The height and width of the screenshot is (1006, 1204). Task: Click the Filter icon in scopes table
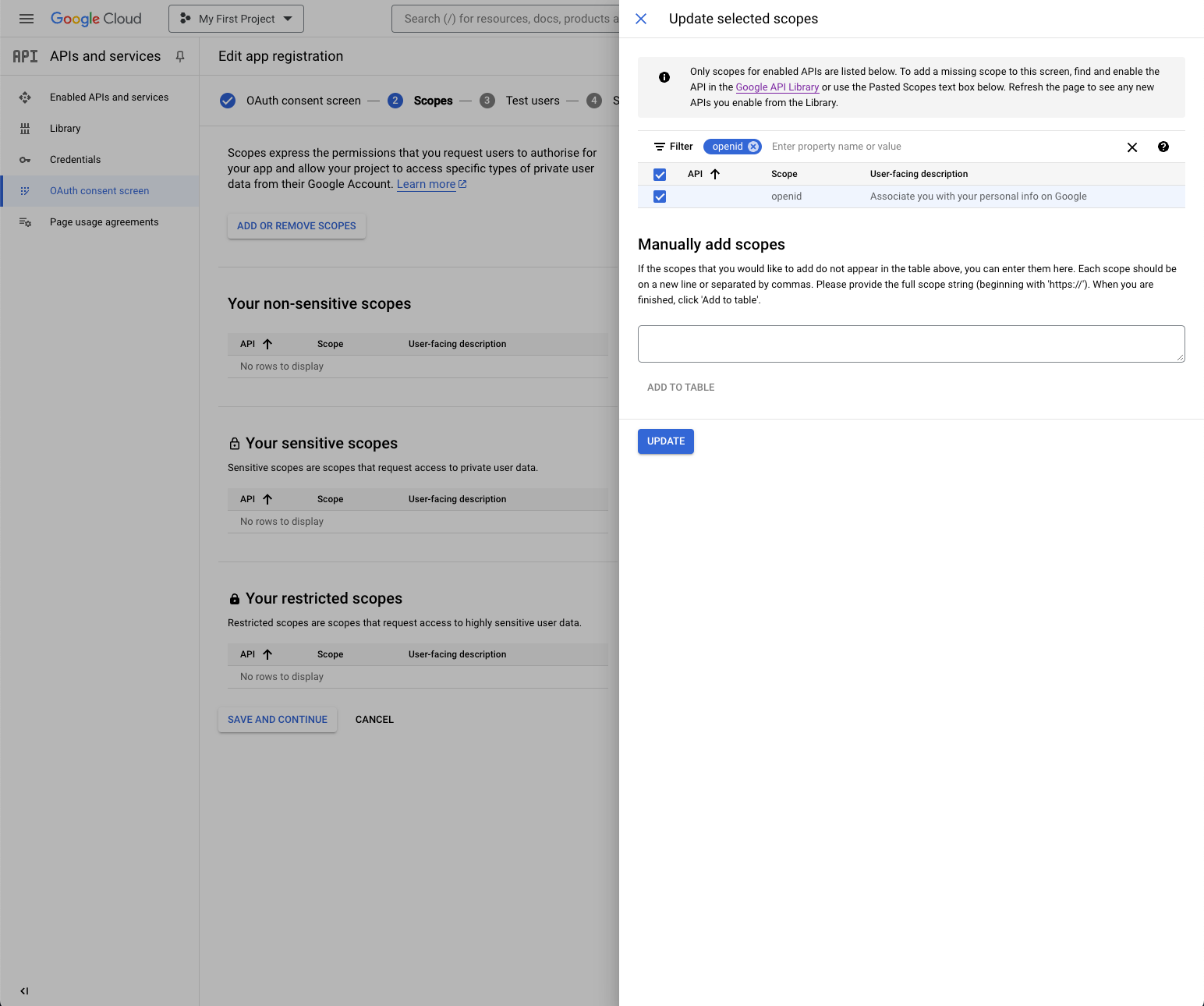point(660,147)
